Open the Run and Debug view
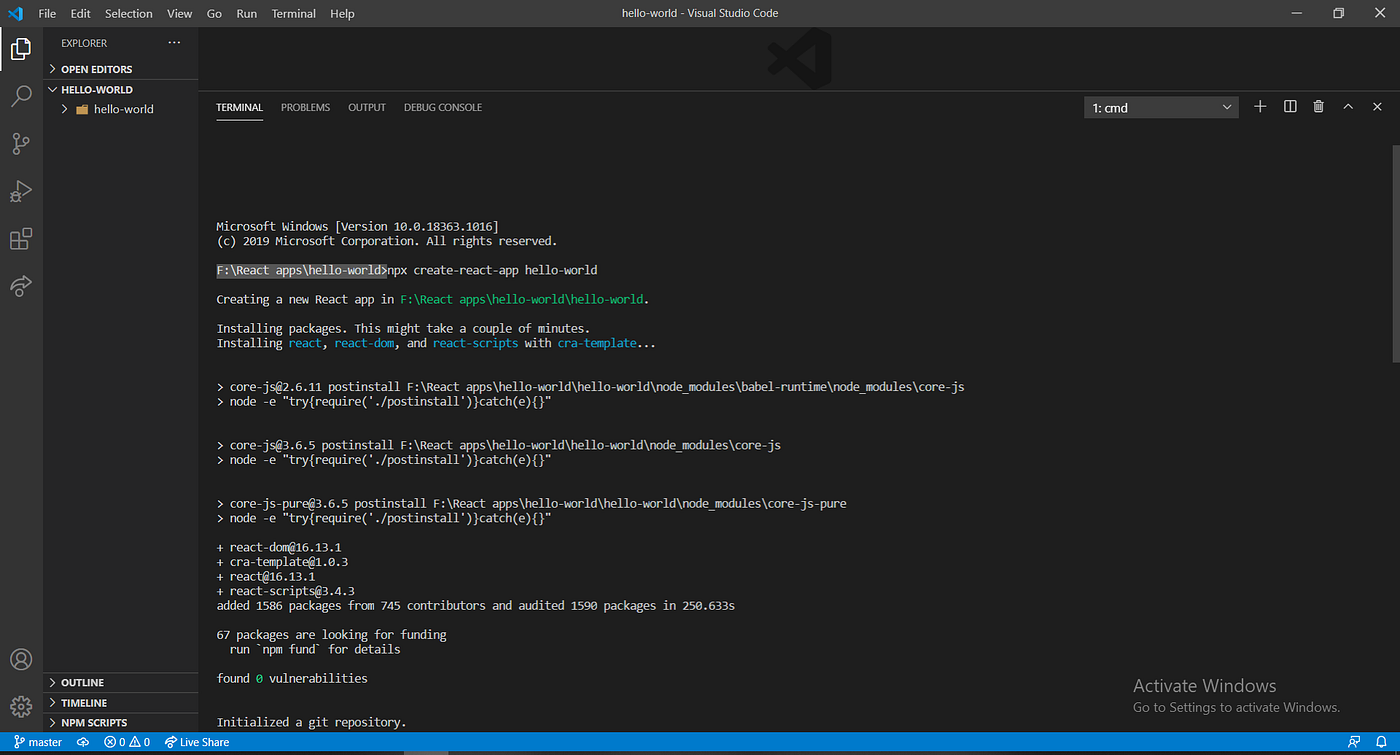Image resolution: width=1400 pixels, height=755 pixels. click(x=20, y=190)
